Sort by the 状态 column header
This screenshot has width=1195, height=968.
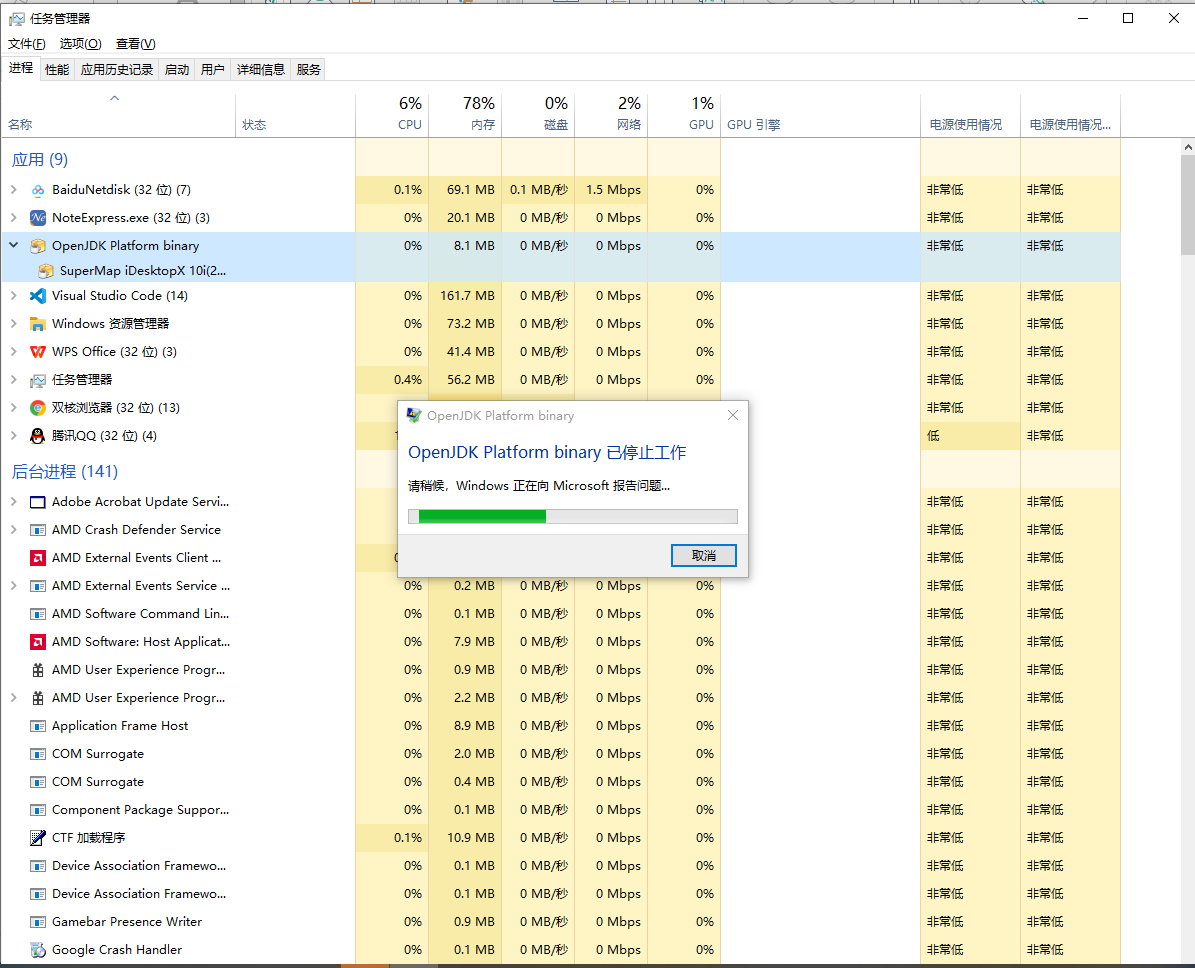(x=296, y=115)
